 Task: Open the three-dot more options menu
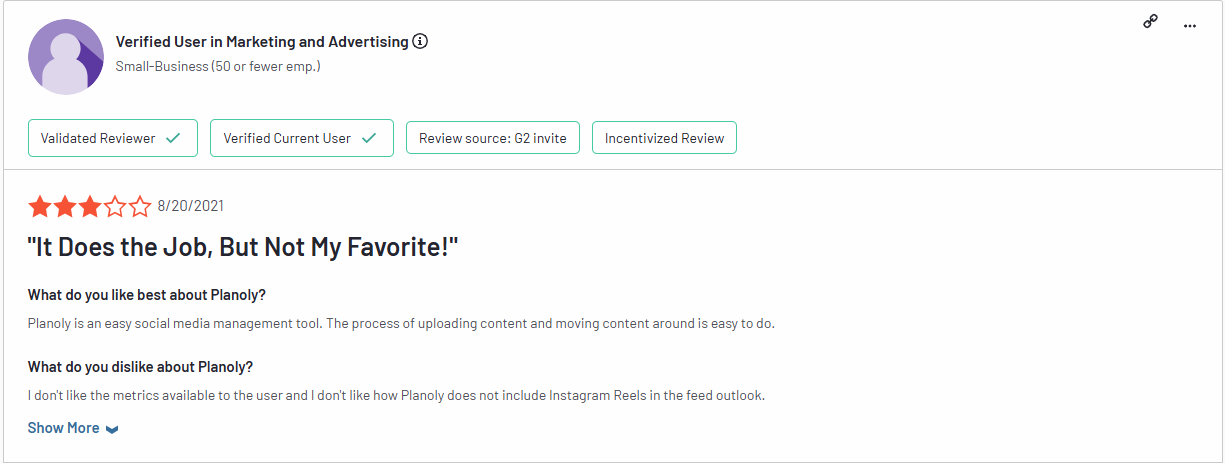pyautogui.click(x=1189, y=26)
